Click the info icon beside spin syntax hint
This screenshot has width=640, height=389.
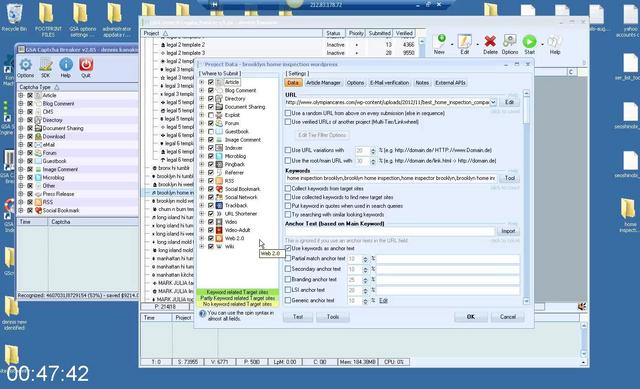202,313
